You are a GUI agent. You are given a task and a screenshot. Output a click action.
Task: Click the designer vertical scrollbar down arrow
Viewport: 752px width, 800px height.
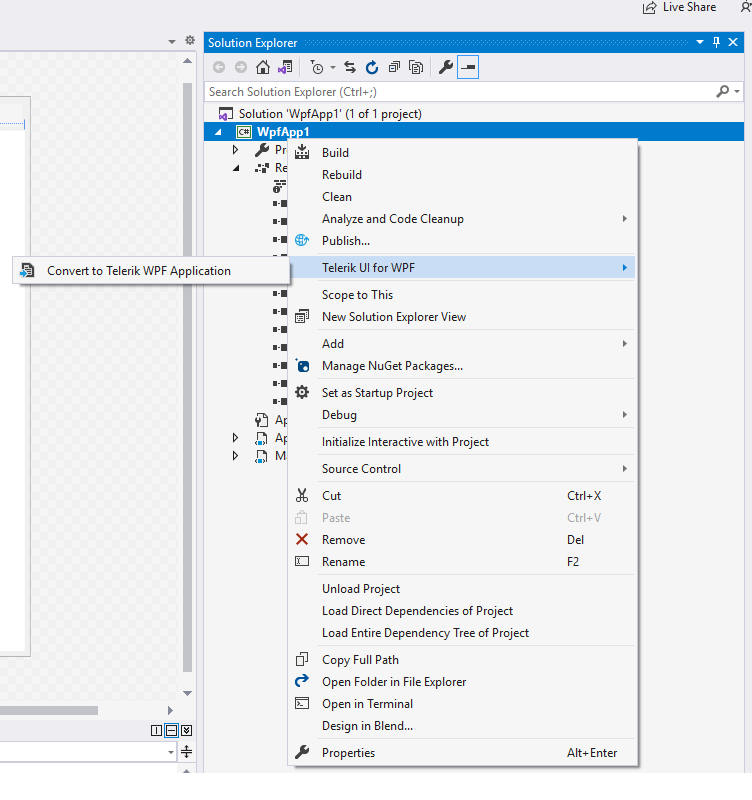pos(187,693)
